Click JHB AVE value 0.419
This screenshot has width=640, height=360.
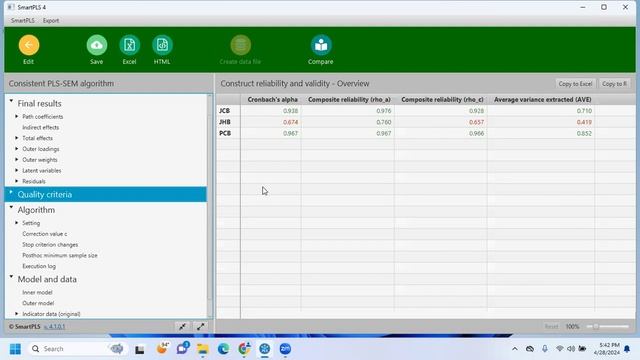[x=584, y=122]
